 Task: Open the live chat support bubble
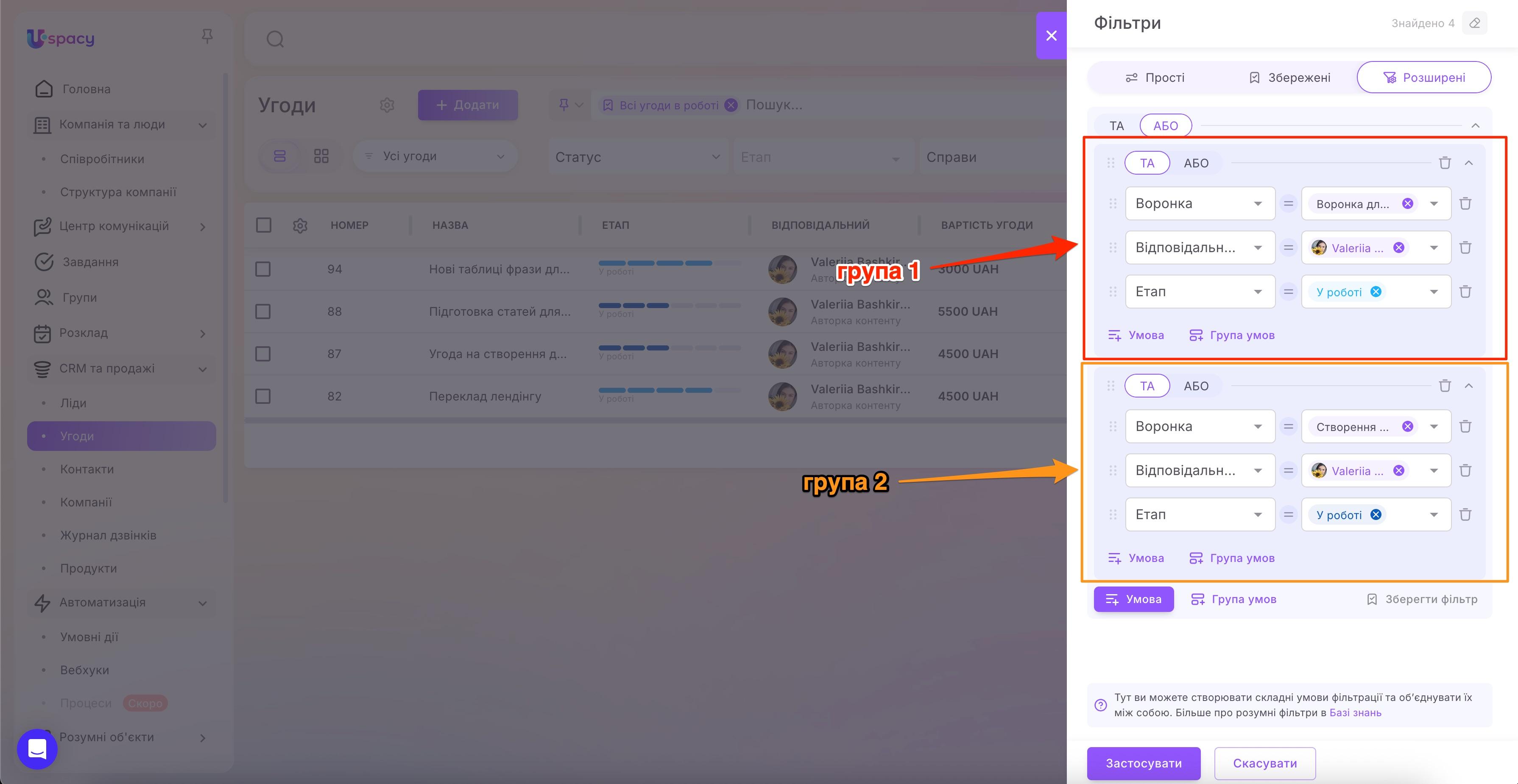[36, 749]
